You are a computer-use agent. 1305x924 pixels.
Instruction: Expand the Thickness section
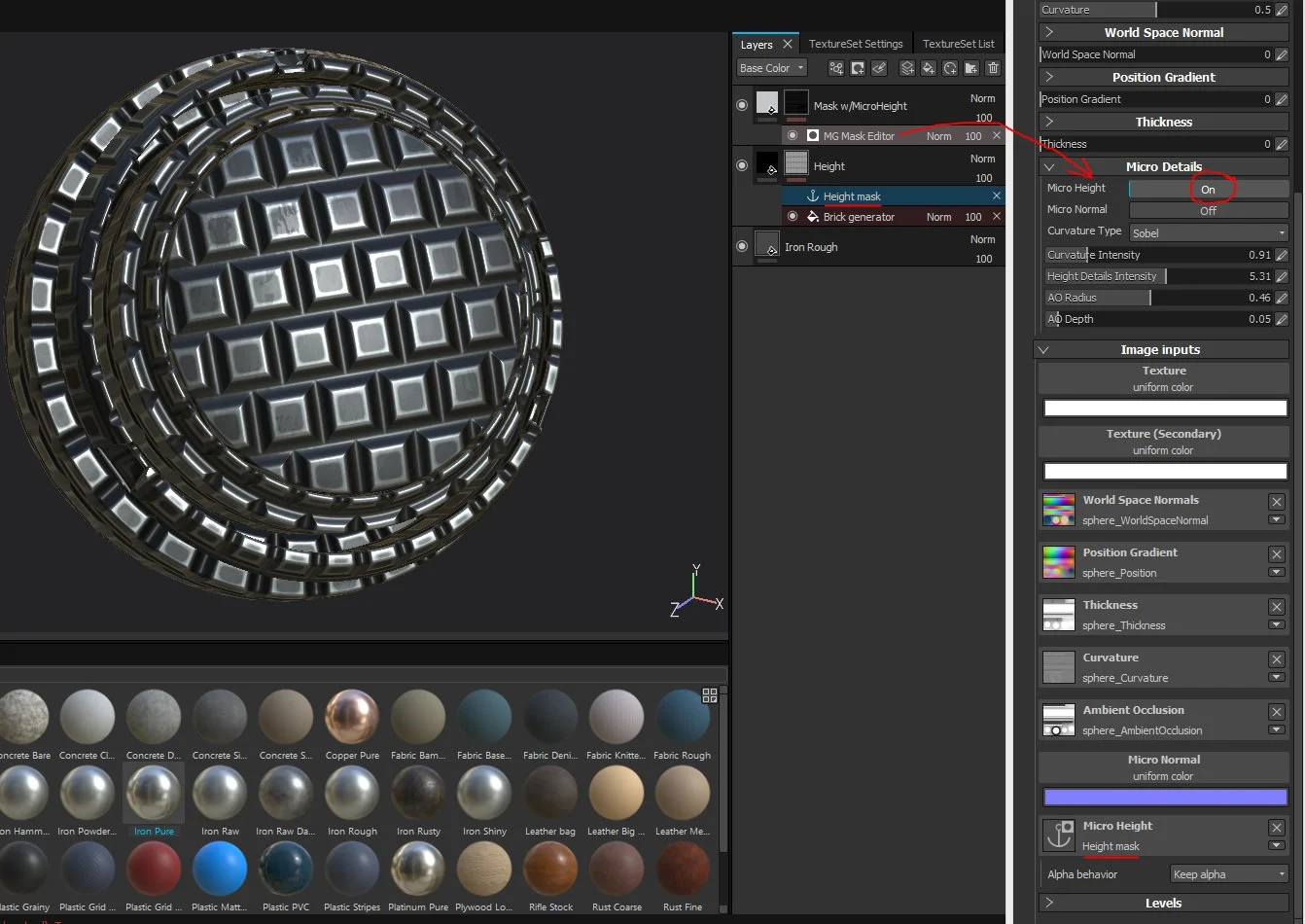coord(1164,122)
